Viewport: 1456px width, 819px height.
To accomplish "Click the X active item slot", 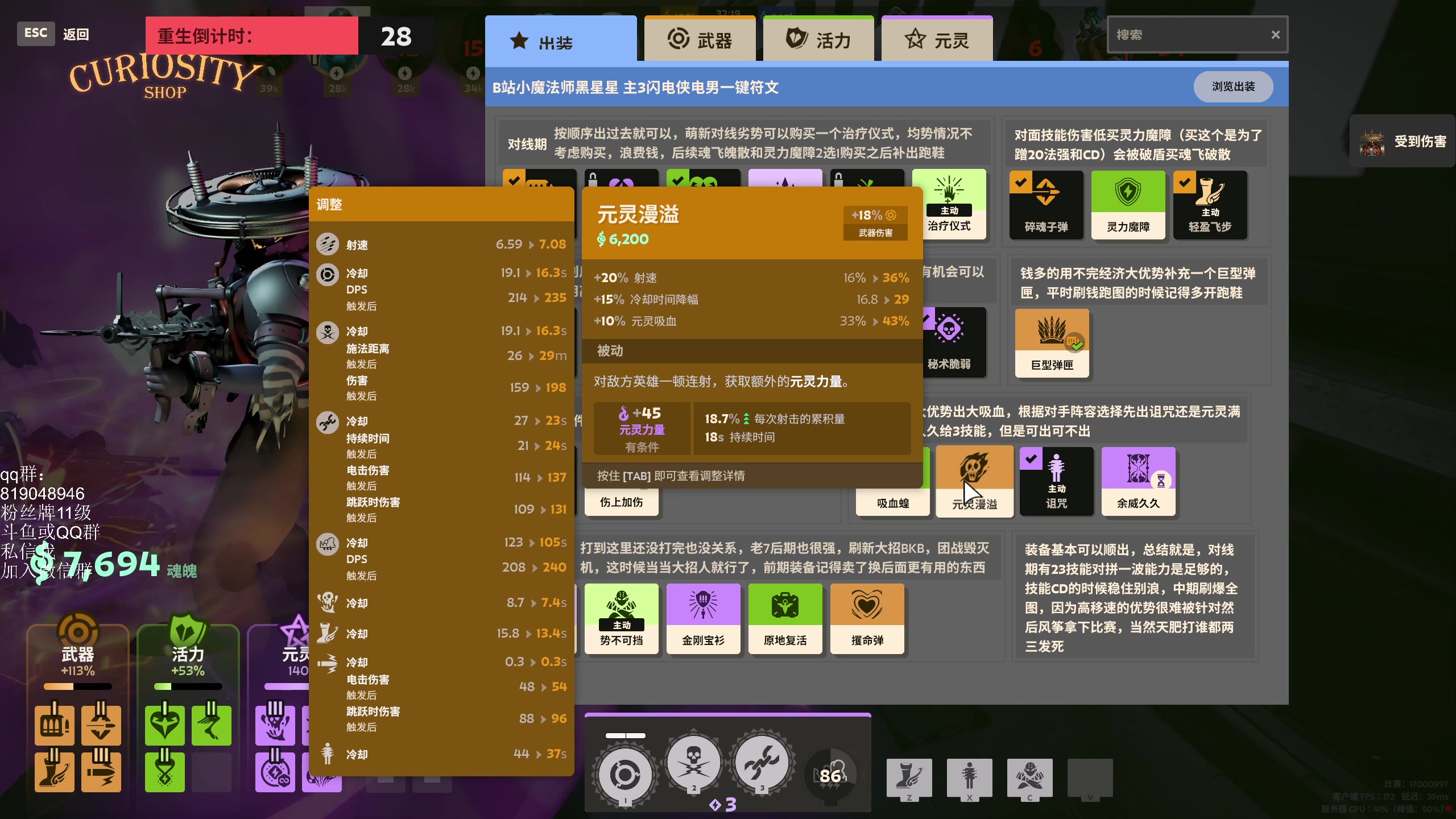I will [969, 779].
